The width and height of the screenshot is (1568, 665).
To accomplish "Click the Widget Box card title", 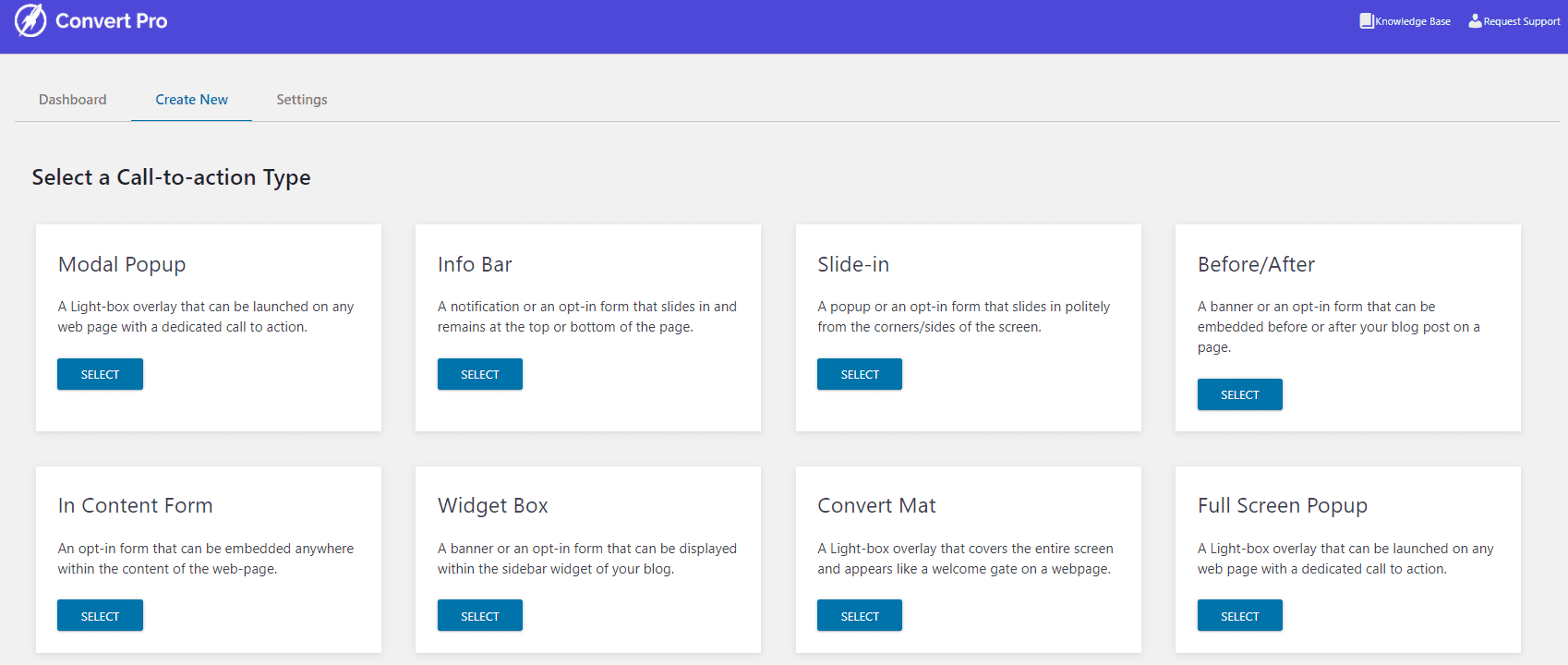I will pyautogui.click(x=492, y=505).
